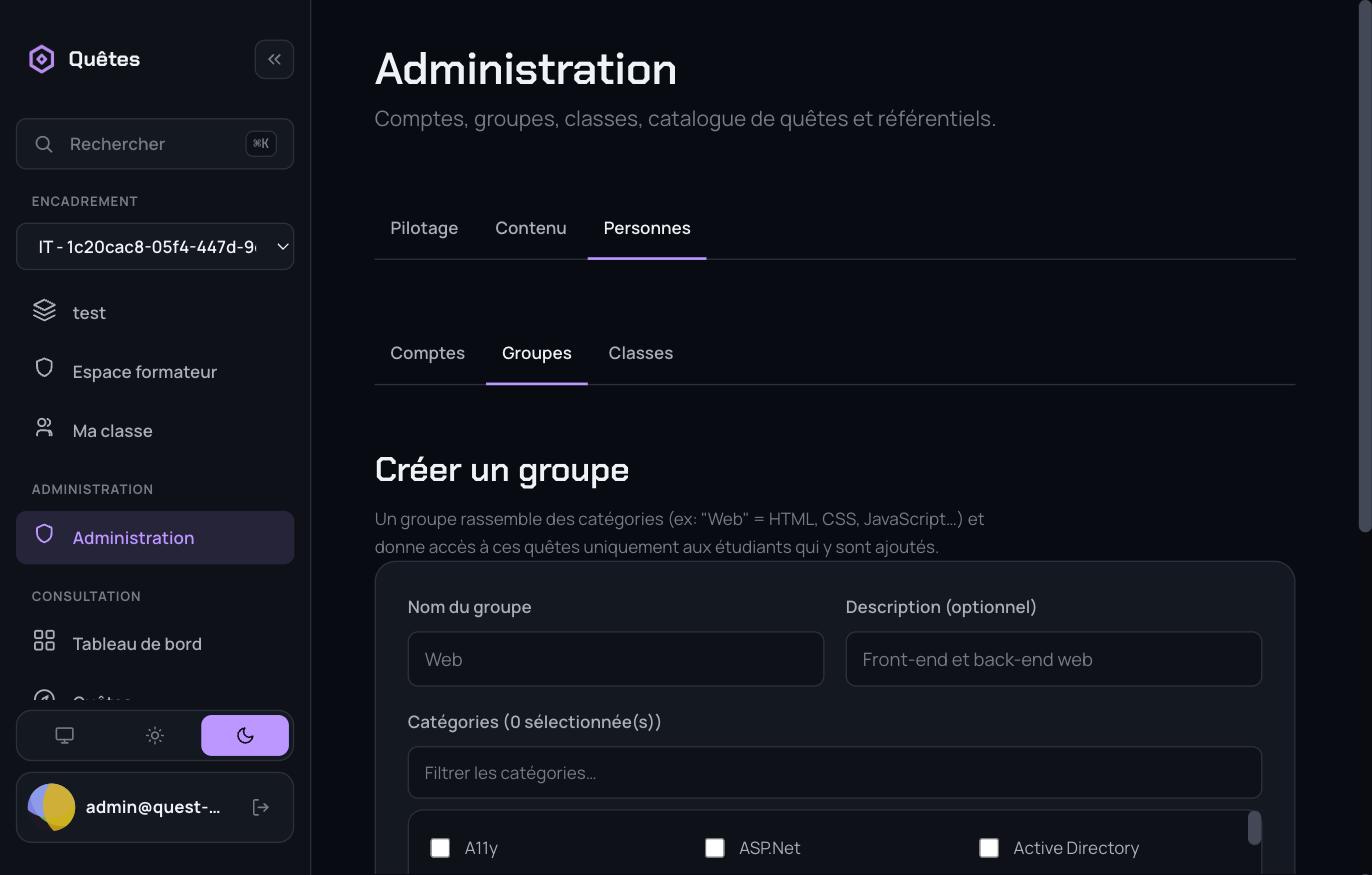Click the Administration page title
The image size is (1372, 875).
click(x=526, y=69)
